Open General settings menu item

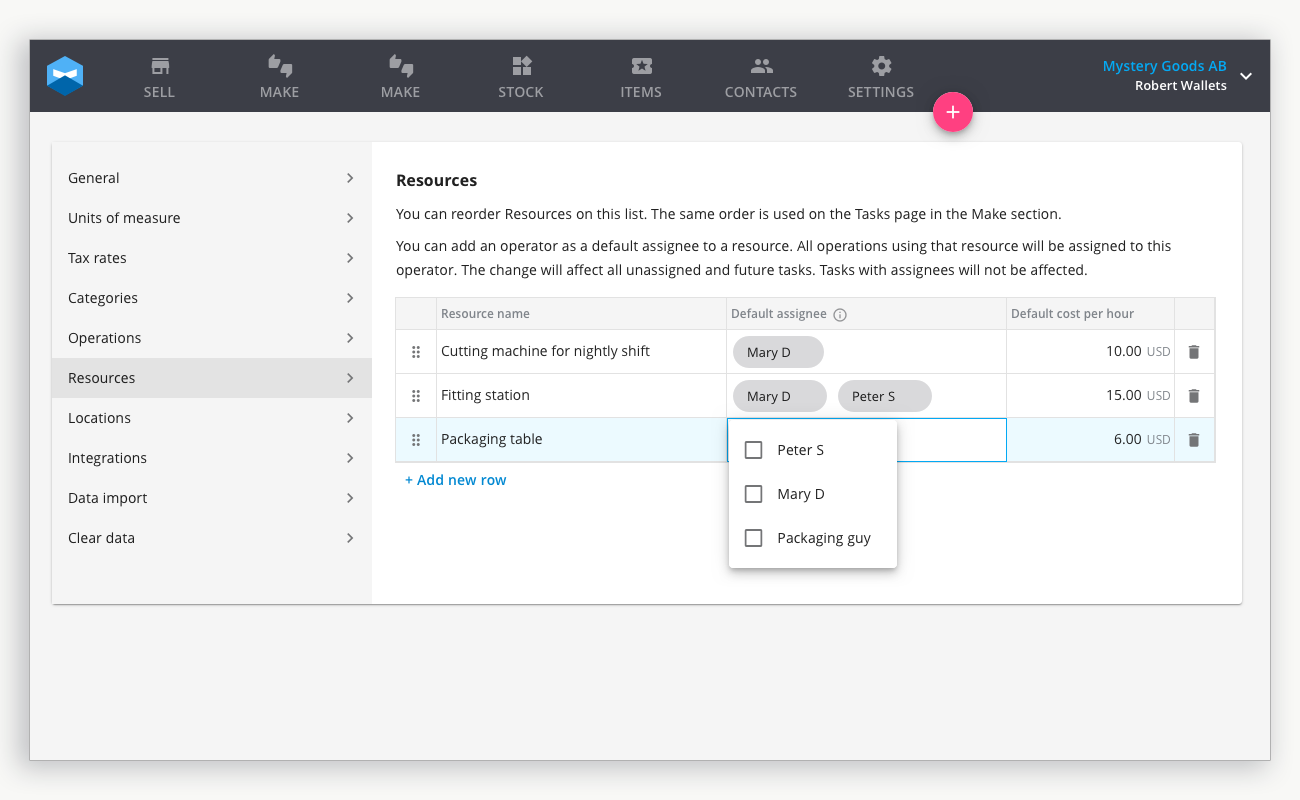click(x=212, y=178)
